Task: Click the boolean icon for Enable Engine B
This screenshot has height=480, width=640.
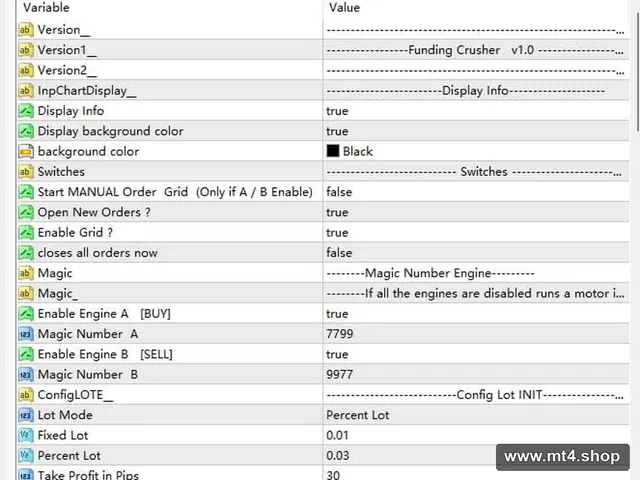Action: click(25, 354)
